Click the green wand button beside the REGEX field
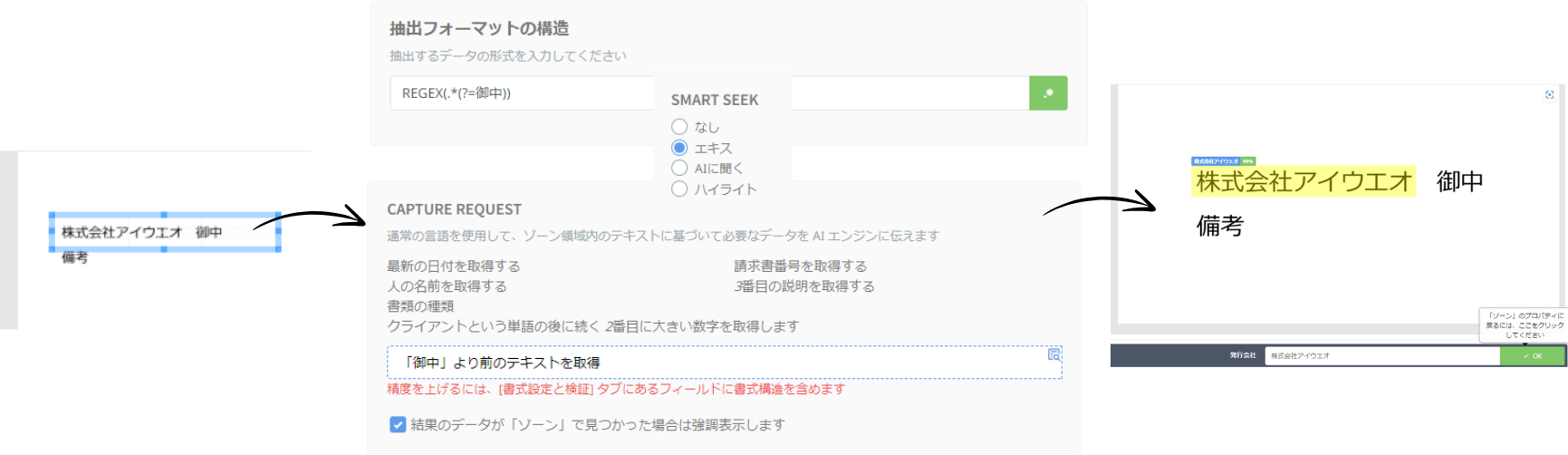This screenshot has height=455, width=1568. click(x=1048, y=93)
